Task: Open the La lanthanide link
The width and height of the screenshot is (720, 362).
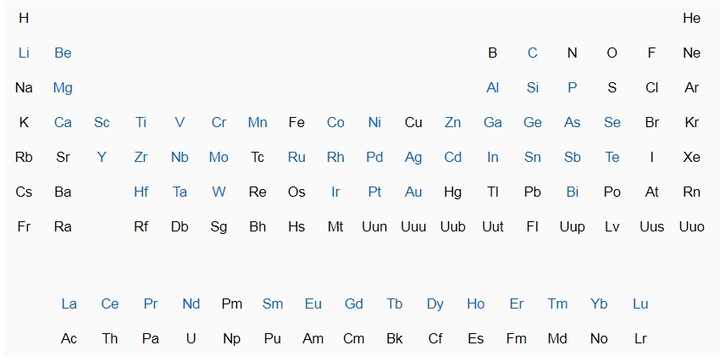Action: (x=69, y=304)
